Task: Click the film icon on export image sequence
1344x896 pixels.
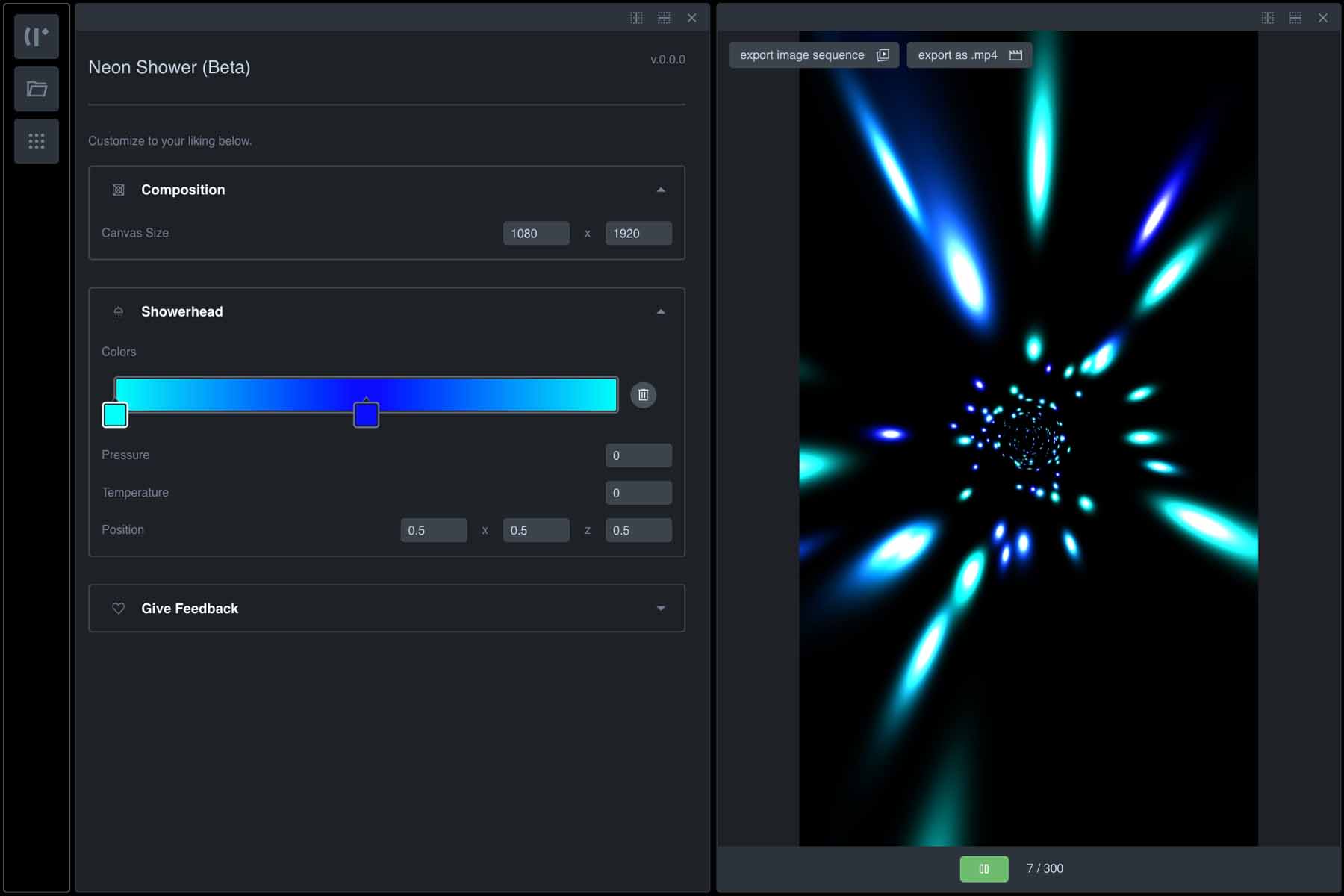Action: (883, 55)
